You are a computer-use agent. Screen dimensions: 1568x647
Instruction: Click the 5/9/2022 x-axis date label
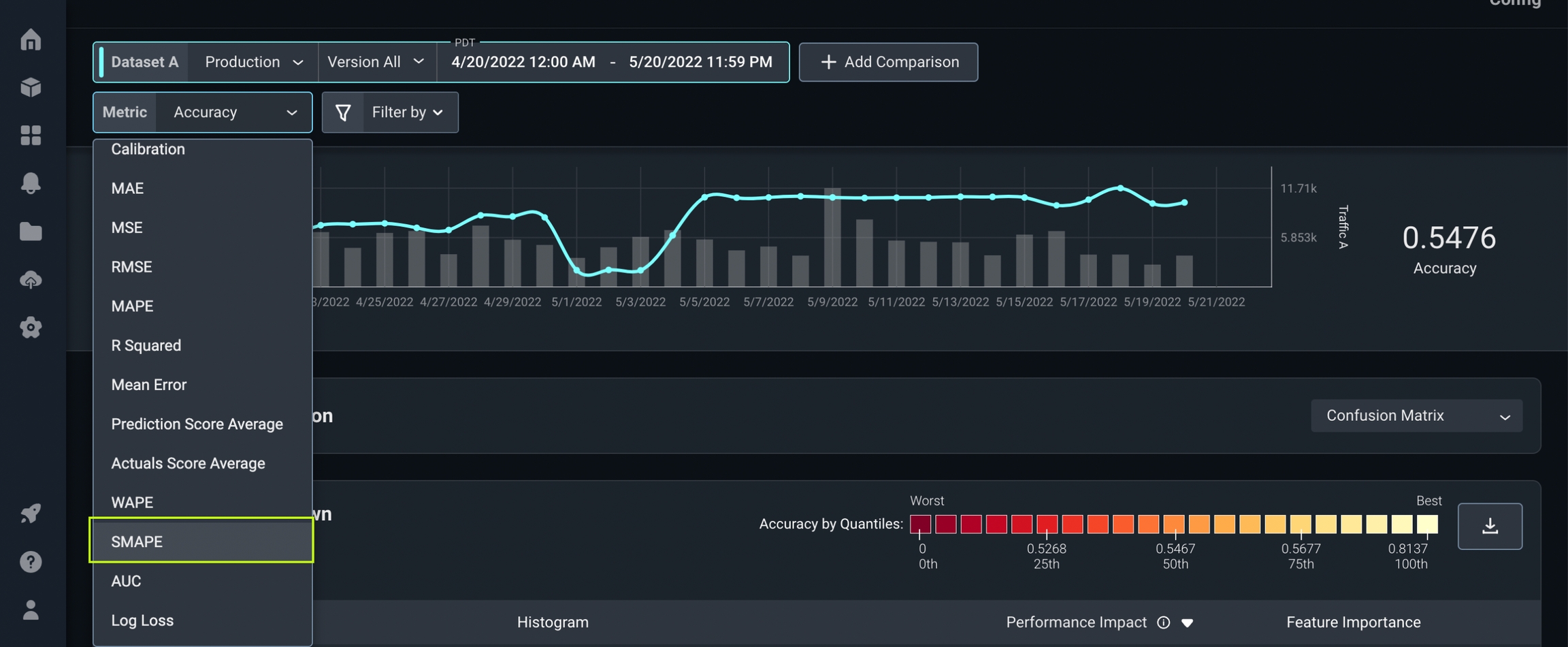[832, 302]
